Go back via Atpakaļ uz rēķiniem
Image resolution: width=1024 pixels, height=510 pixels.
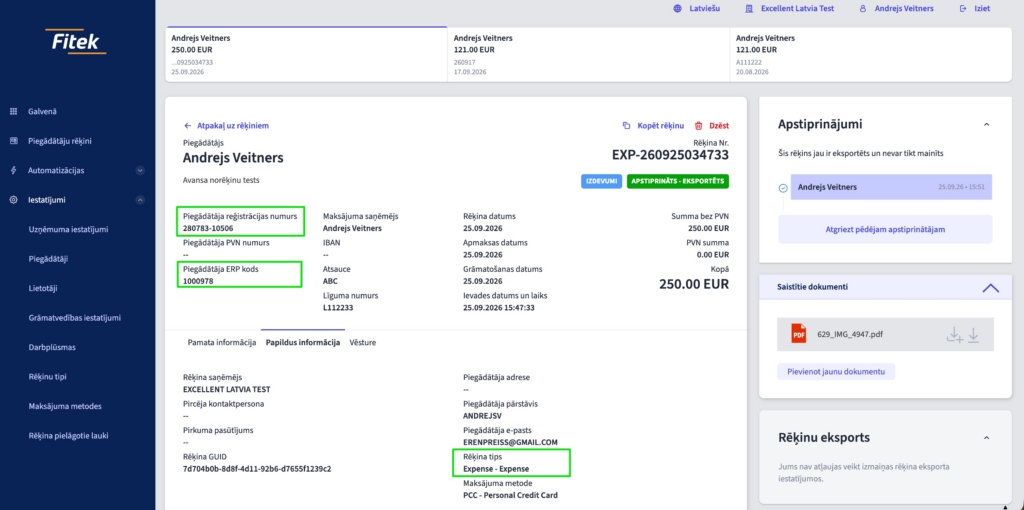pyautogui.click(x=232, y=125)
